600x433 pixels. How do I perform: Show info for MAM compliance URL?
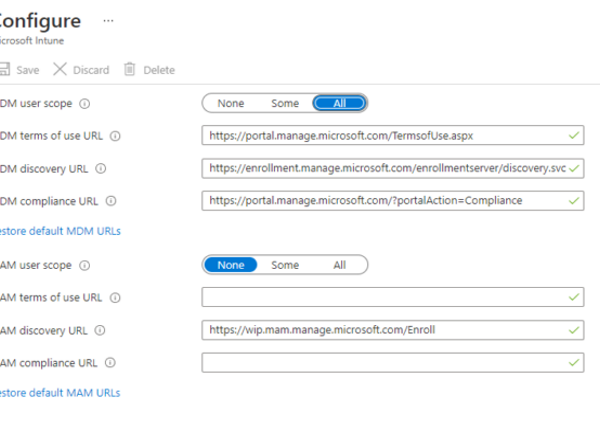pos(110,363)
